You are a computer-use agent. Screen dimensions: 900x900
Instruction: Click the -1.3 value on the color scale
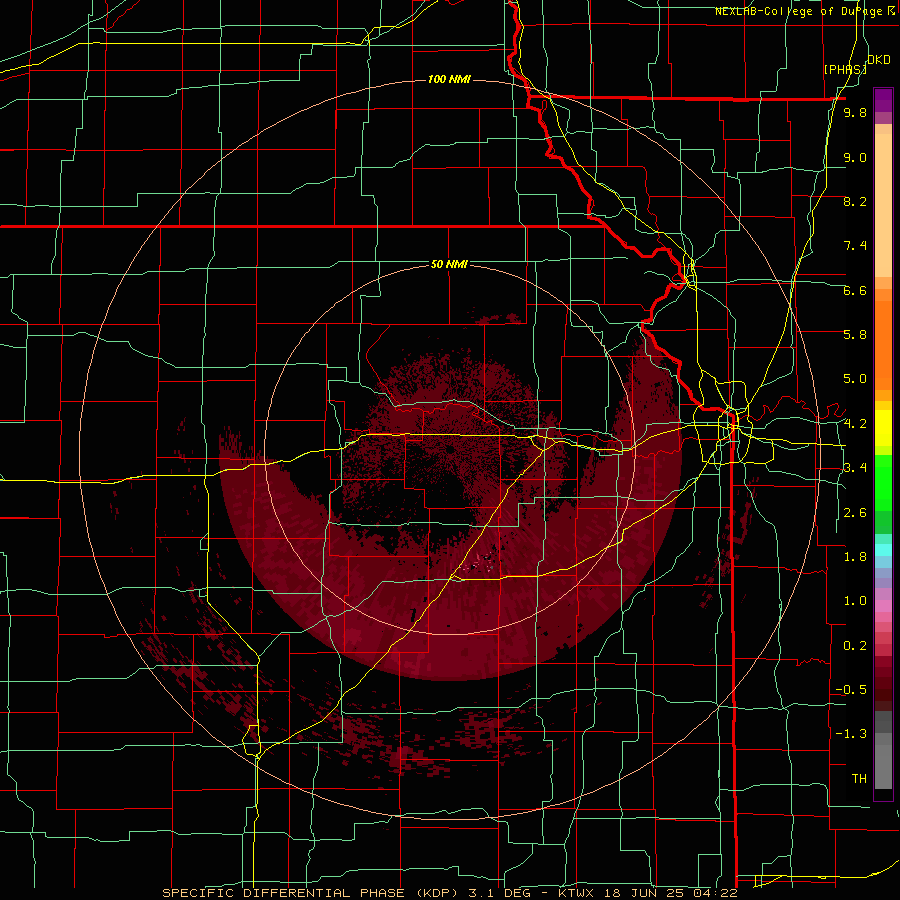[x=851, y=734]
